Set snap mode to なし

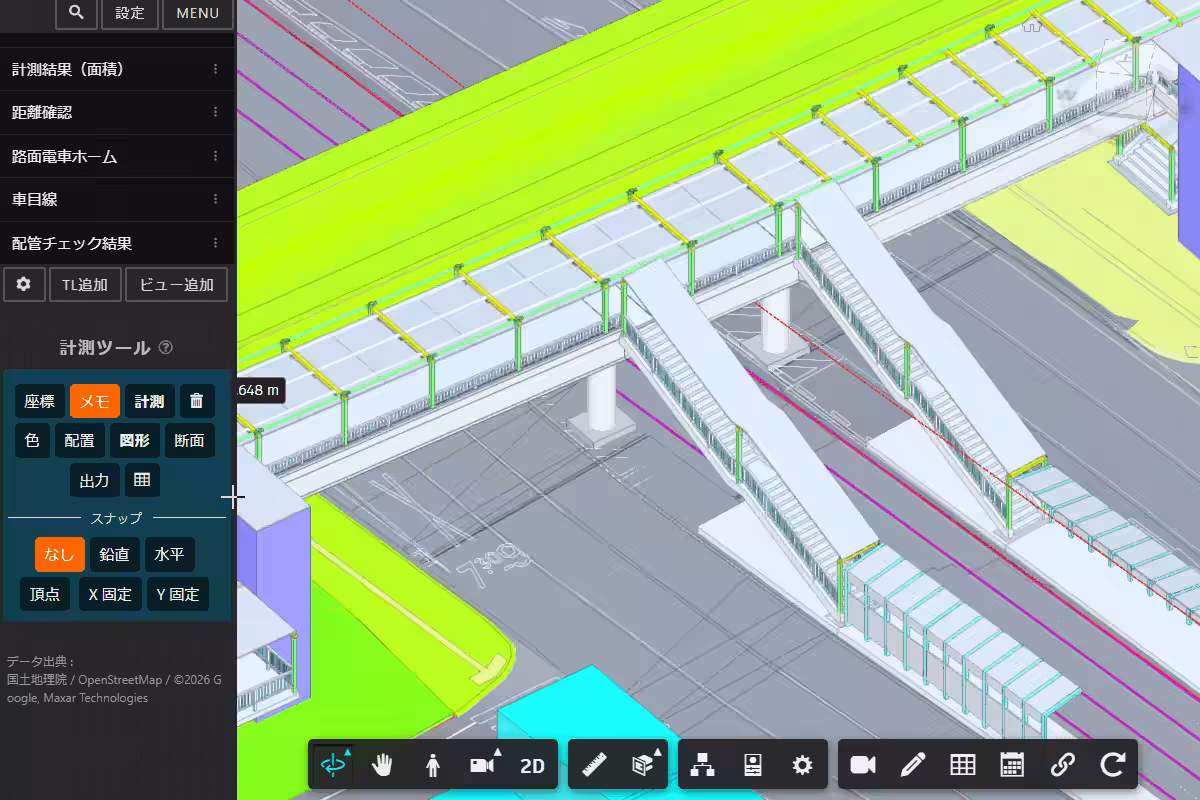tap(60, 554)
